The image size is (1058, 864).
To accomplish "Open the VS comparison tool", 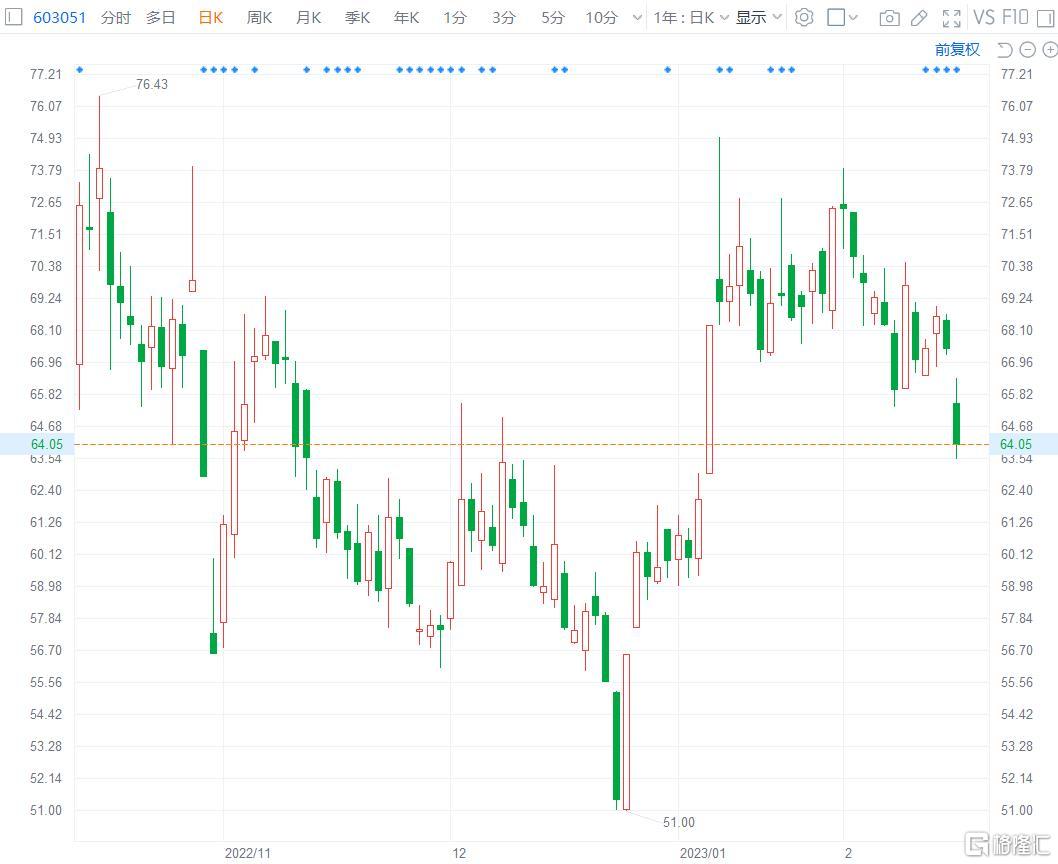I will (984, 18).
